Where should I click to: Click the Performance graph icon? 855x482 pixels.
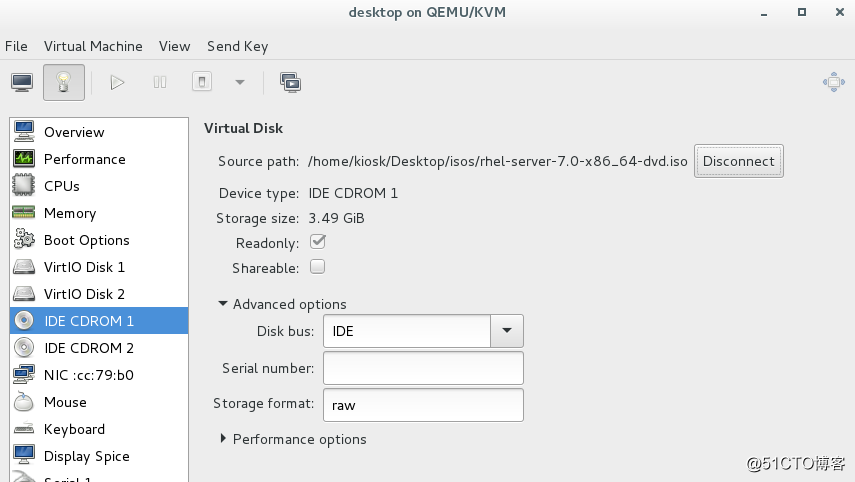[24, 158]
